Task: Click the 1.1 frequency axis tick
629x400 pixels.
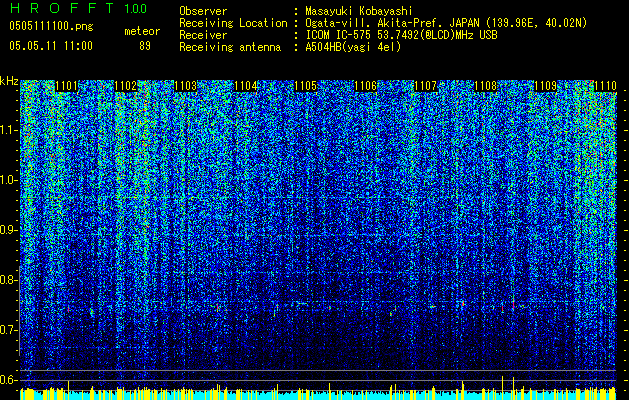Action: click(8, 130)
